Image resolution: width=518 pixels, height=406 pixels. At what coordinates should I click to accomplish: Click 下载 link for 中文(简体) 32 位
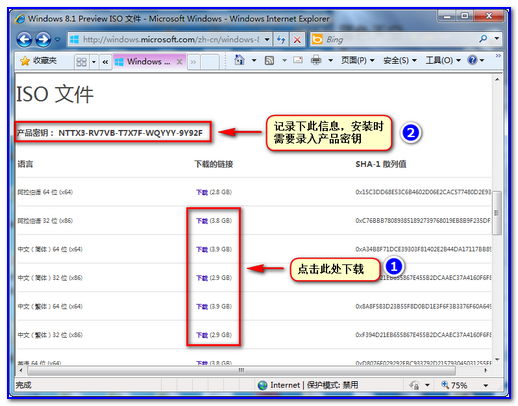click(202, 278)
